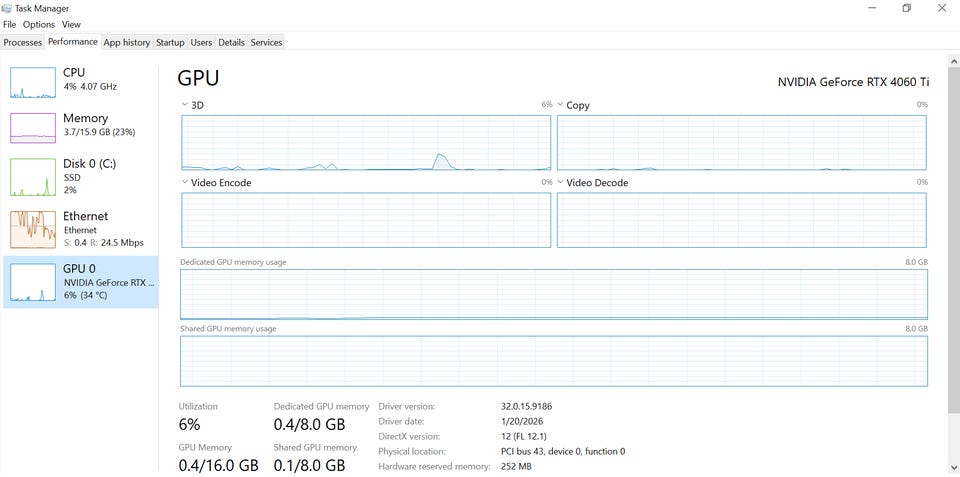960x477 pixels.
Task: Click memory usage text 3.7/15.9 GB (23%)
Action: pos(99,132)
